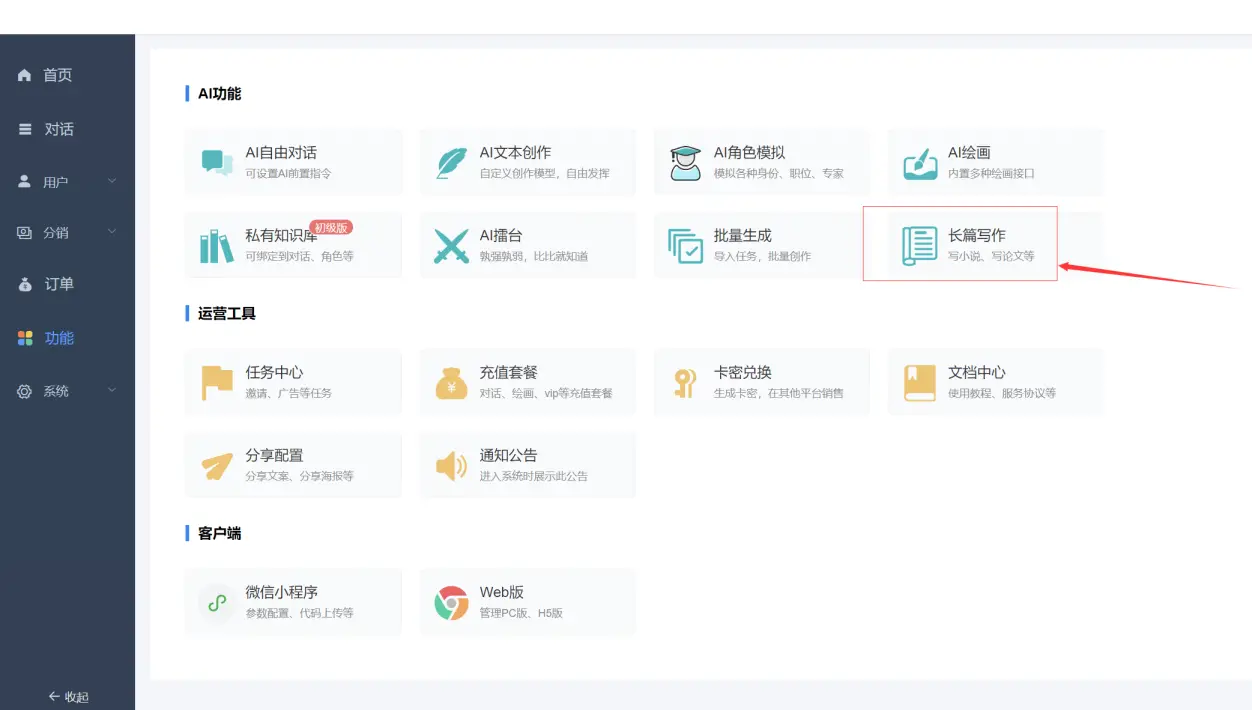
Task: Expand the 用户 sidebar section
Action: [58, 181]
